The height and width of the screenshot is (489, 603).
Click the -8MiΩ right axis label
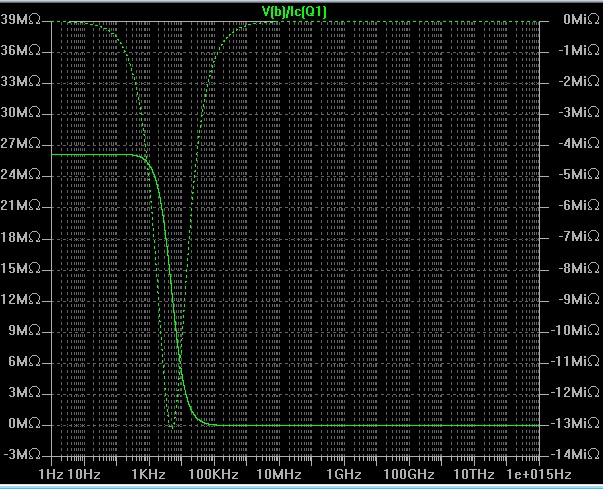tap(579, 268)
